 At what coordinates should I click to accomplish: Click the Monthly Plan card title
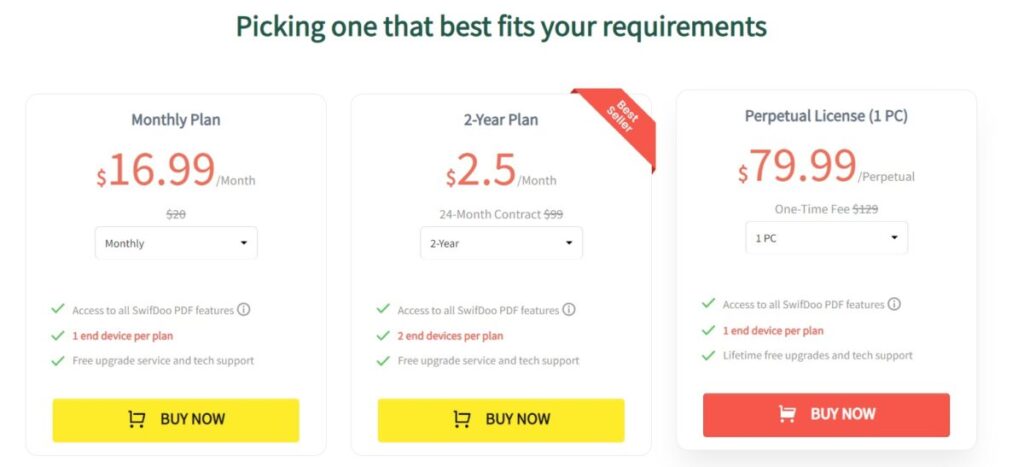pyautogui.click(x=176, y=120)
